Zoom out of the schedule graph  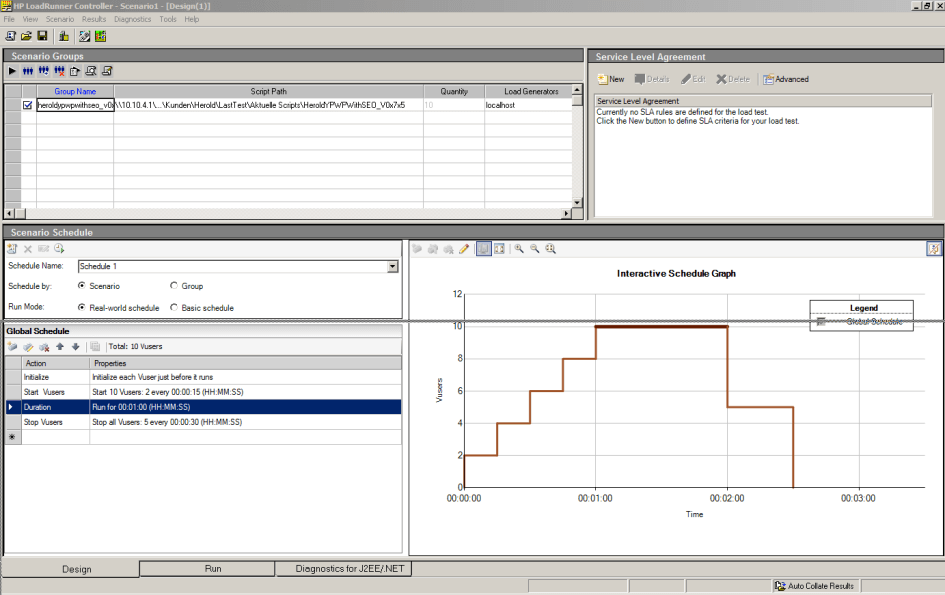click(x=535, y=249)
